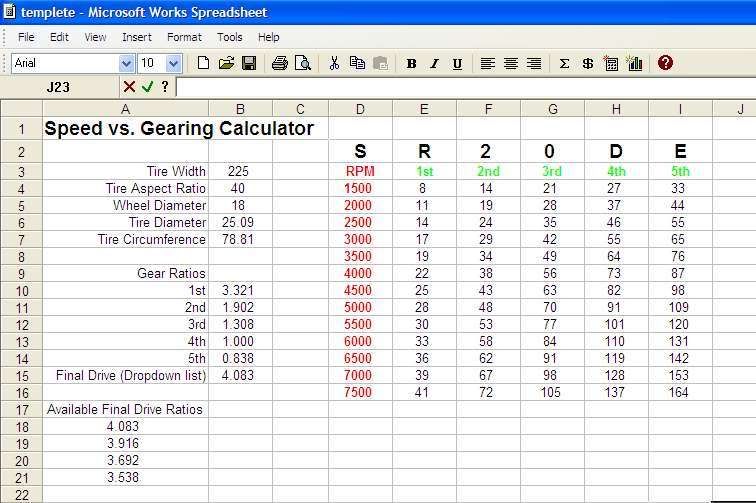Open the File menu
The width and height of the screenshot is (756, 503).
point(26,37)
